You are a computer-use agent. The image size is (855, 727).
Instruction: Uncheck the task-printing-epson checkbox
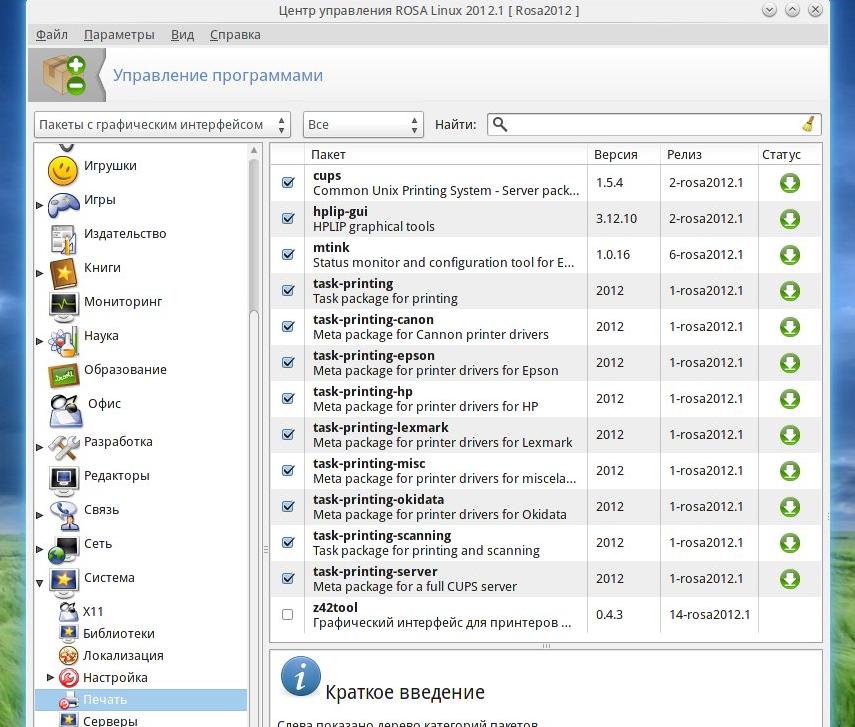tap(288, 363)
